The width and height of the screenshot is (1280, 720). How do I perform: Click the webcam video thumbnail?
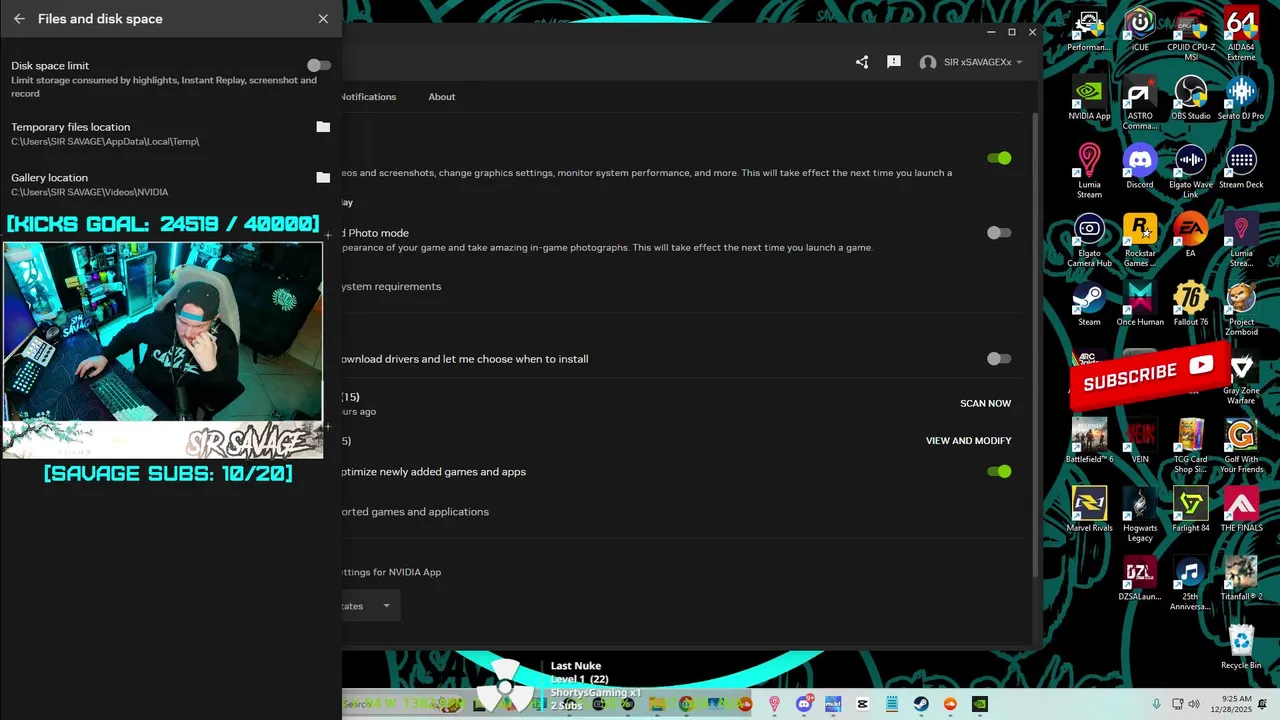pos(162,350)
